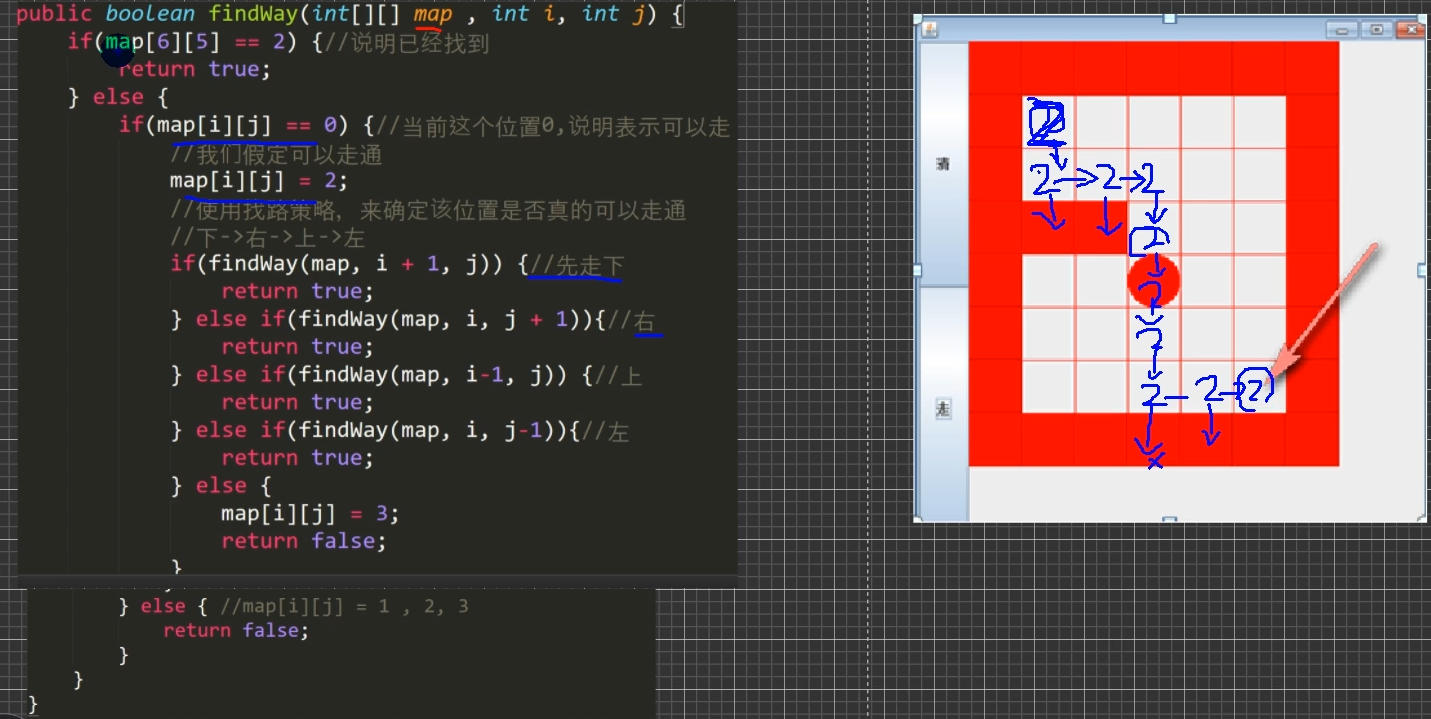Click the left-middle selection handle of the maze image
This screenshot has width=1431, height=719.
[917, 270]
